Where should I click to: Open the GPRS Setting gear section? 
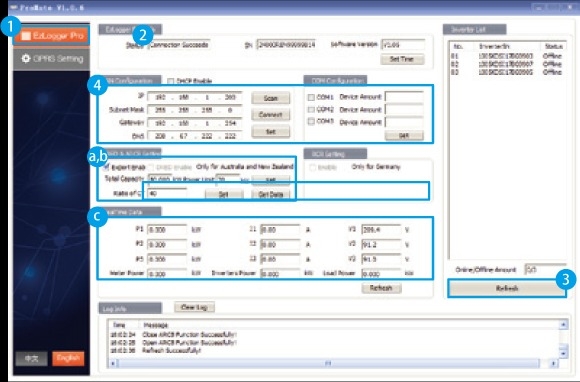tap(52, 58)
